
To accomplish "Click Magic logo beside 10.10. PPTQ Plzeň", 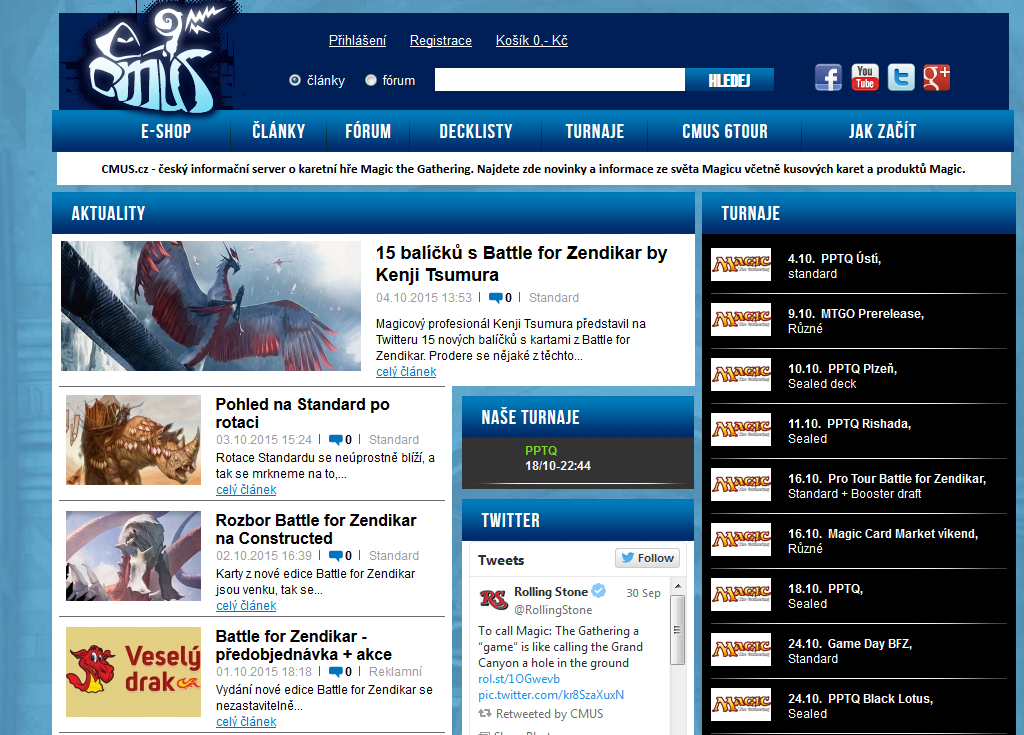I will [741, 374].
